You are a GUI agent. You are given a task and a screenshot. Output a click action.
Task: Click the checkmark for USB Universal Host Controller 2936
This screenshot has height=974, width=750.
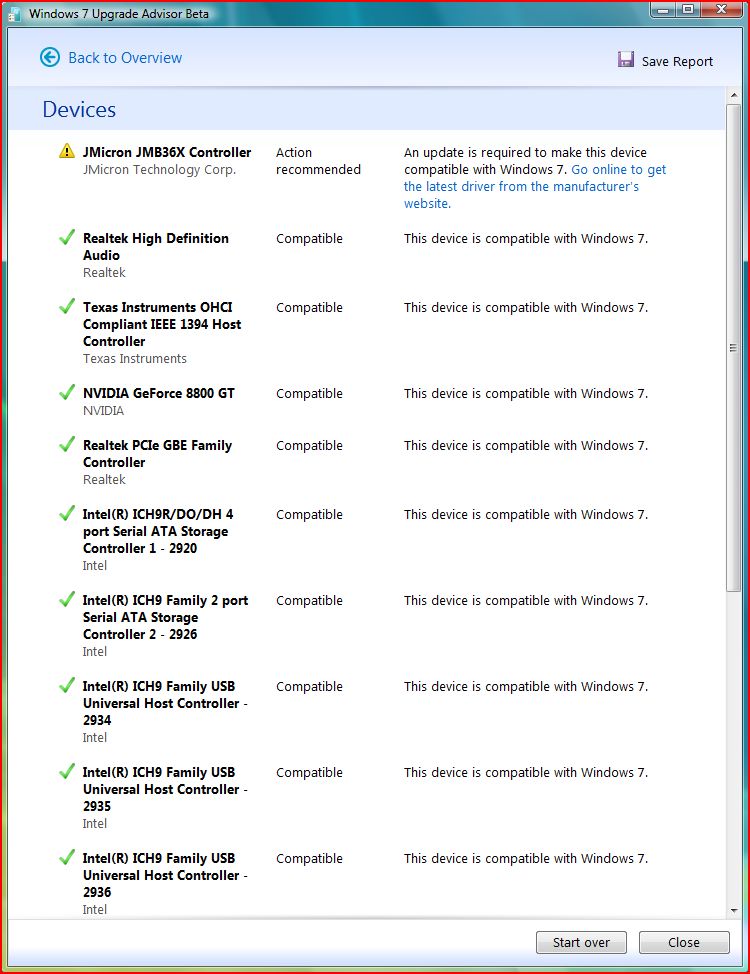coord(66,857)
